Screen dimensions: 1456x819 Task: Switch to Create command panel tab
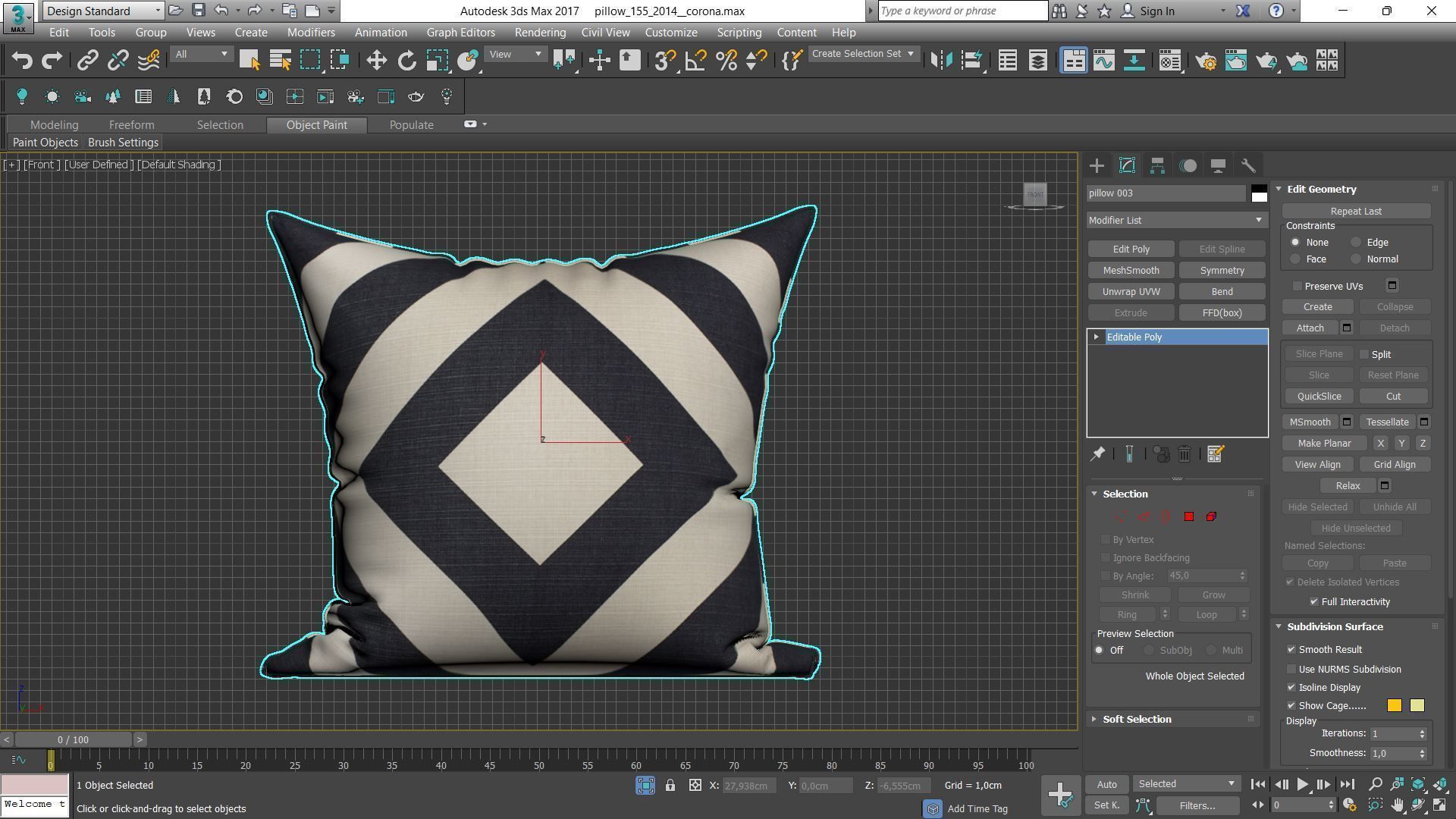pyautogui.click(x=1097, y=165)
